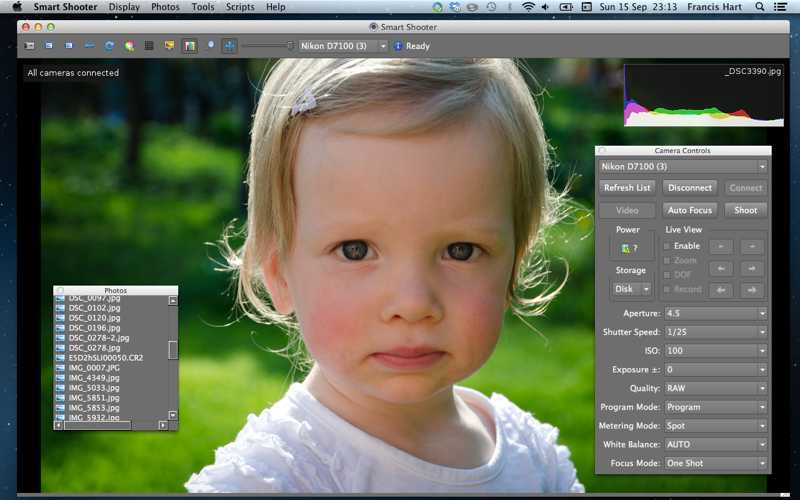Click the power battery status icon

pyautogui.click(x=628, y=248)
